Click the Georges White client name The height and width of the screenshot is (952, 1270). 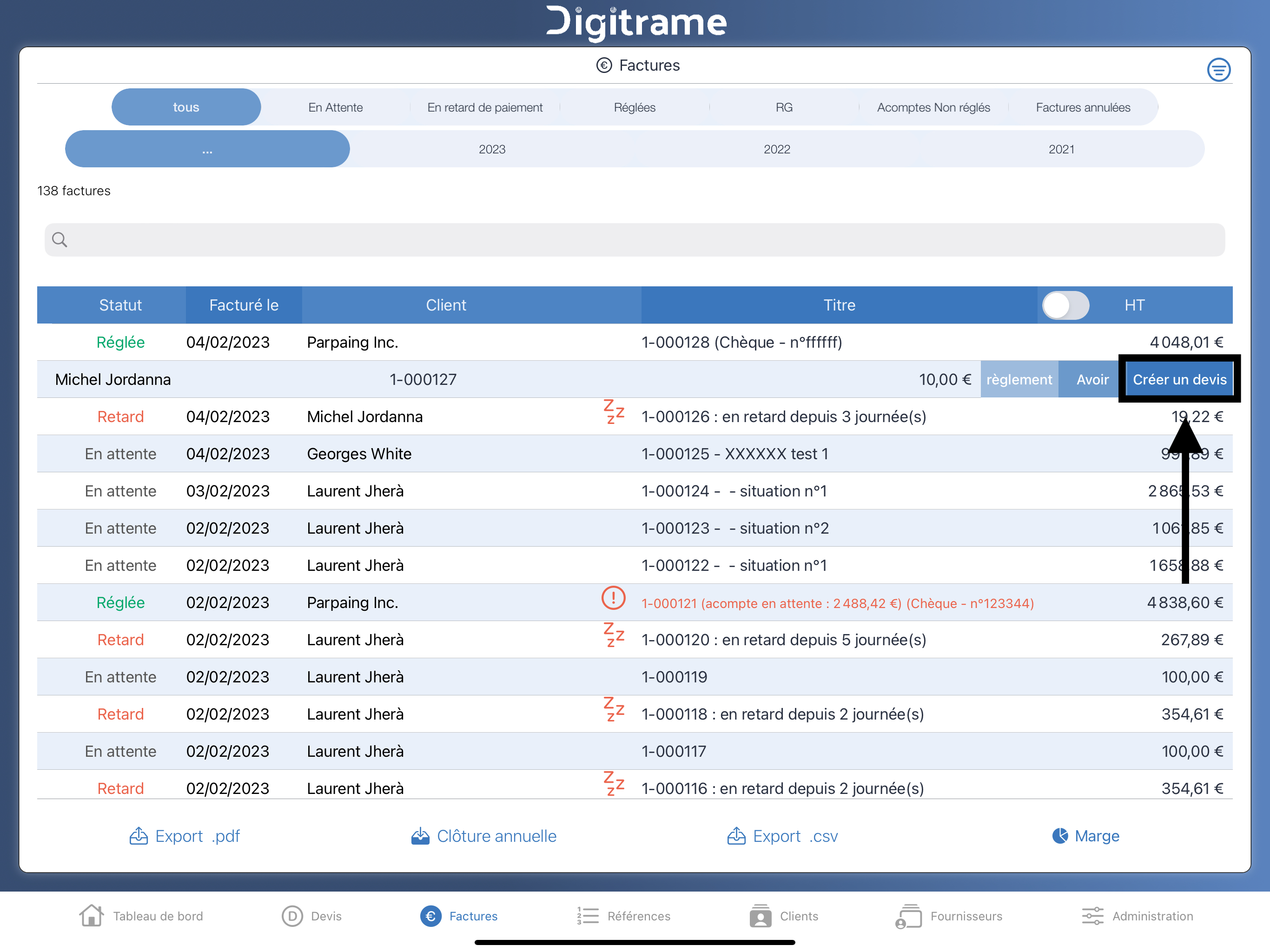(359, 454)
